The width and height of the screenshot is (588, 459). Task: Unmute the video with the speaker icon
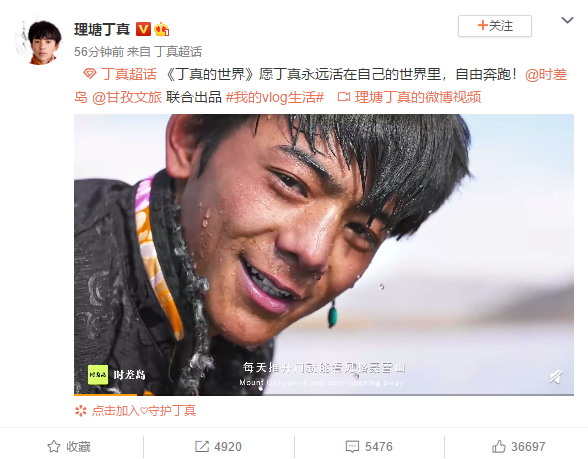[x=556, y=376]
